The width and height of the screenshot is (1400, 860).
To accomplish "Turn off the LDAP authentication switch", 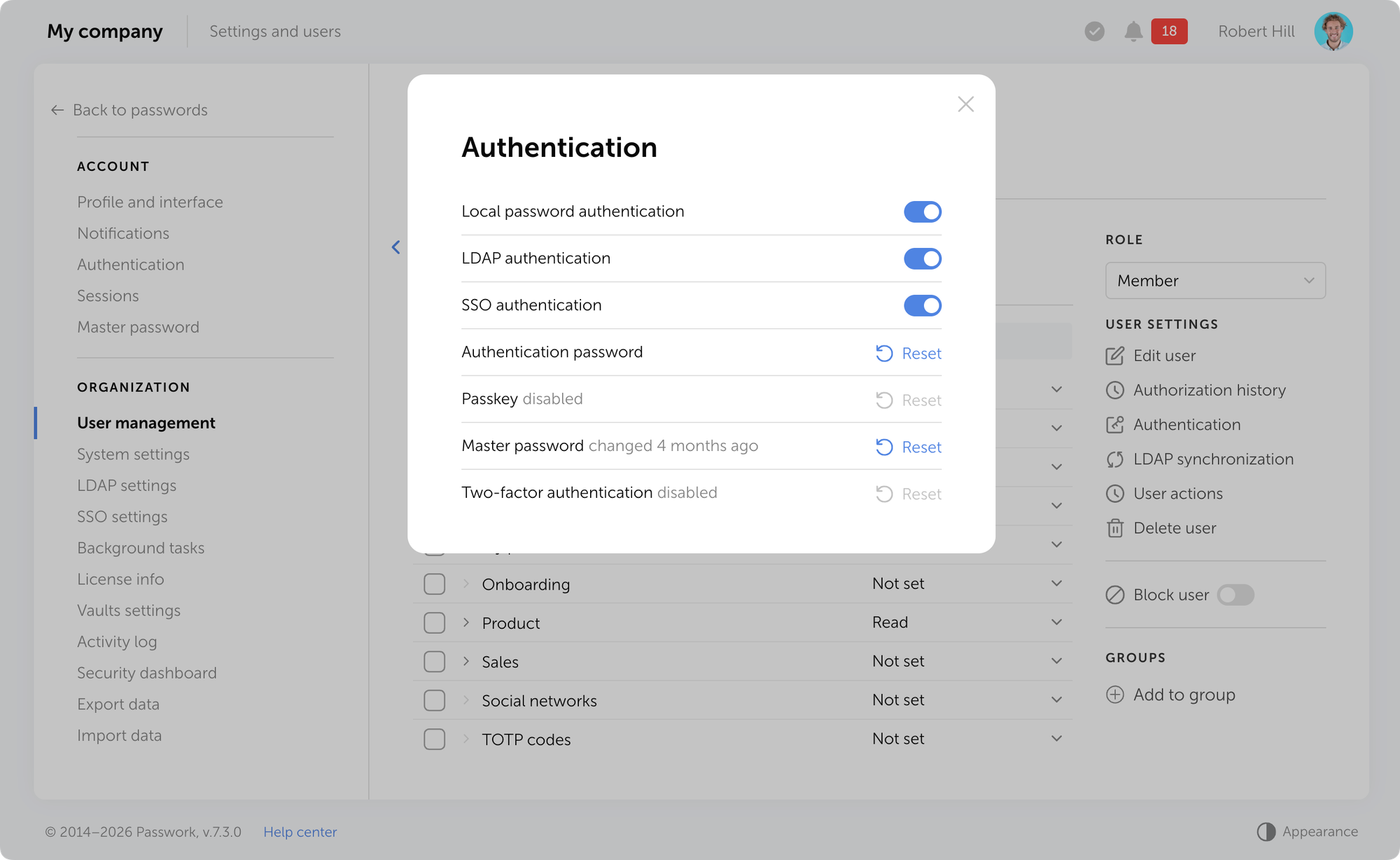I will point(922,259).
